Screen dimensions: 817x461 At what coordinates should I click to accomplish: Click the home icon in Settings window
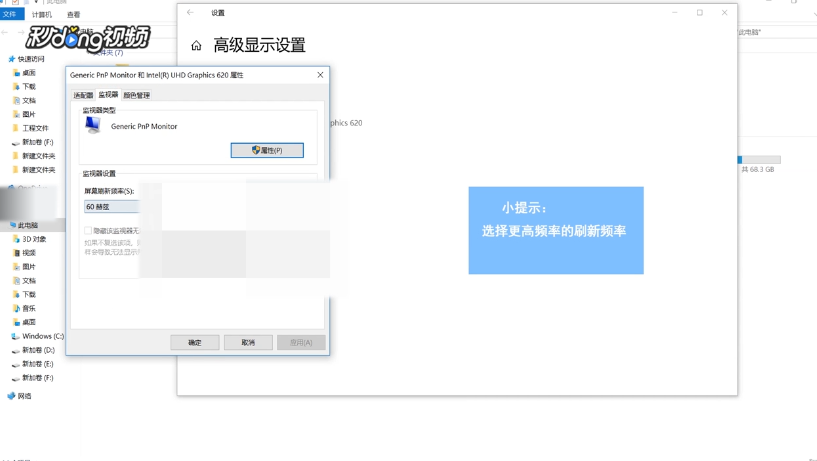click(x=196, y=46)
